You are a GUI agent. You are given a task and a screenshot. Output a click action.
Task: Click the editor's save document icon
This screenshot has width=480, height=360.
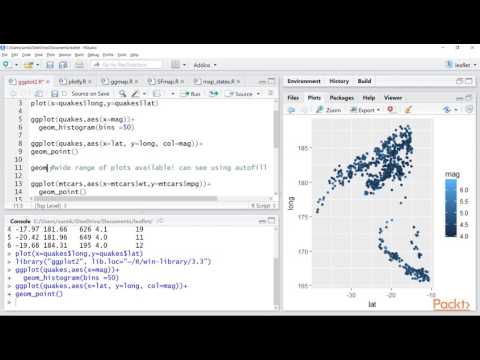coord(55,94)
